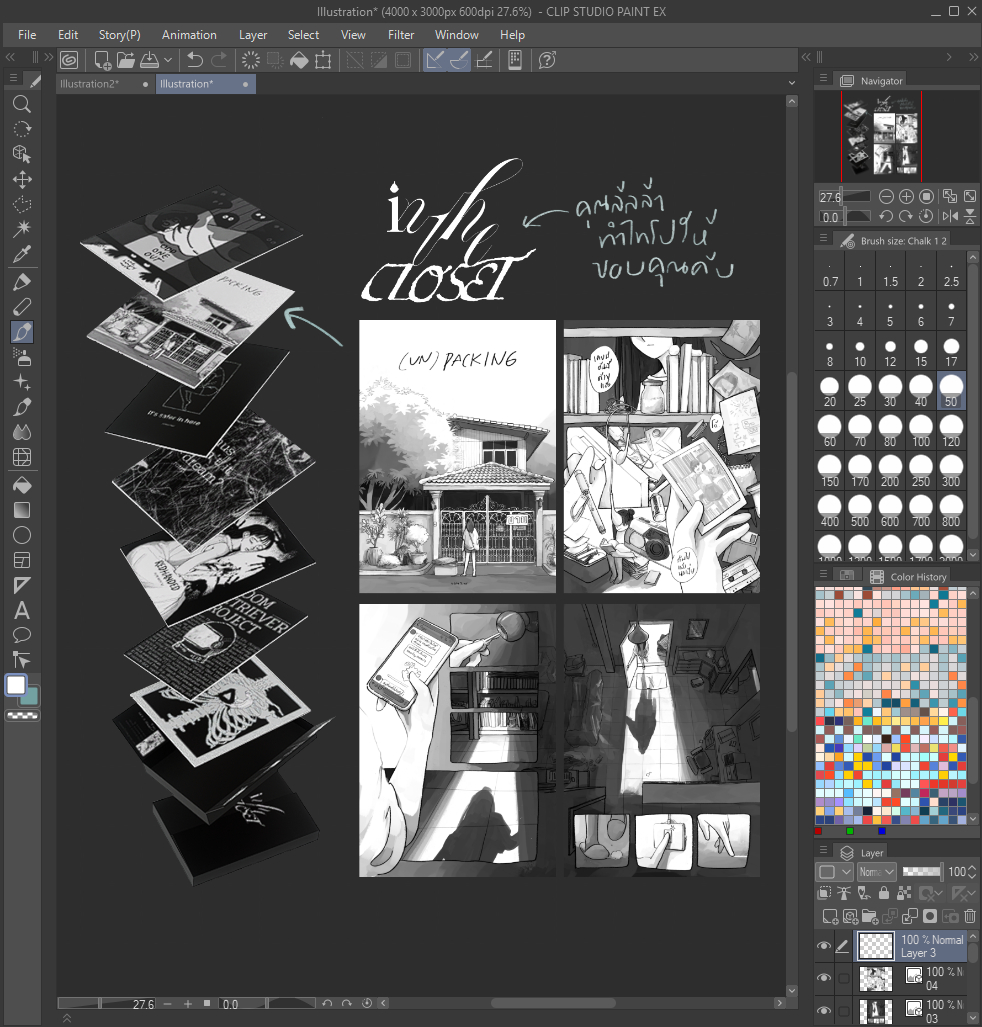The image size is (982, 1027).
Task: Select brush size 100 preset
Action: tap(921, 440)
